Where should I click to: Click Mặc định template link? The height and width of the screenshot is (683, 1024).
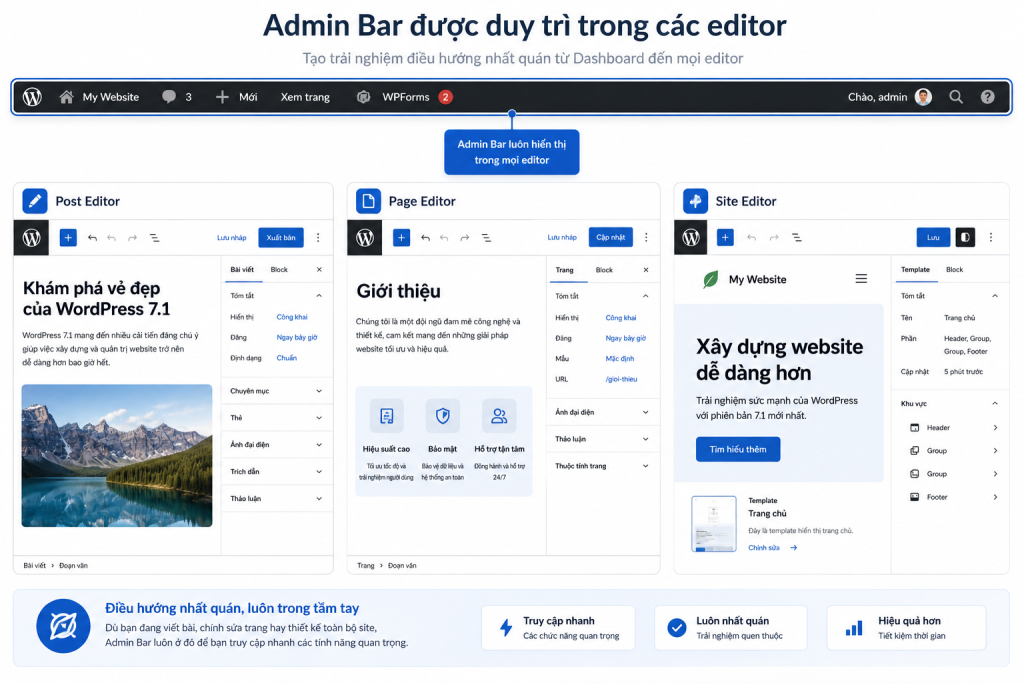click(620, 358)
